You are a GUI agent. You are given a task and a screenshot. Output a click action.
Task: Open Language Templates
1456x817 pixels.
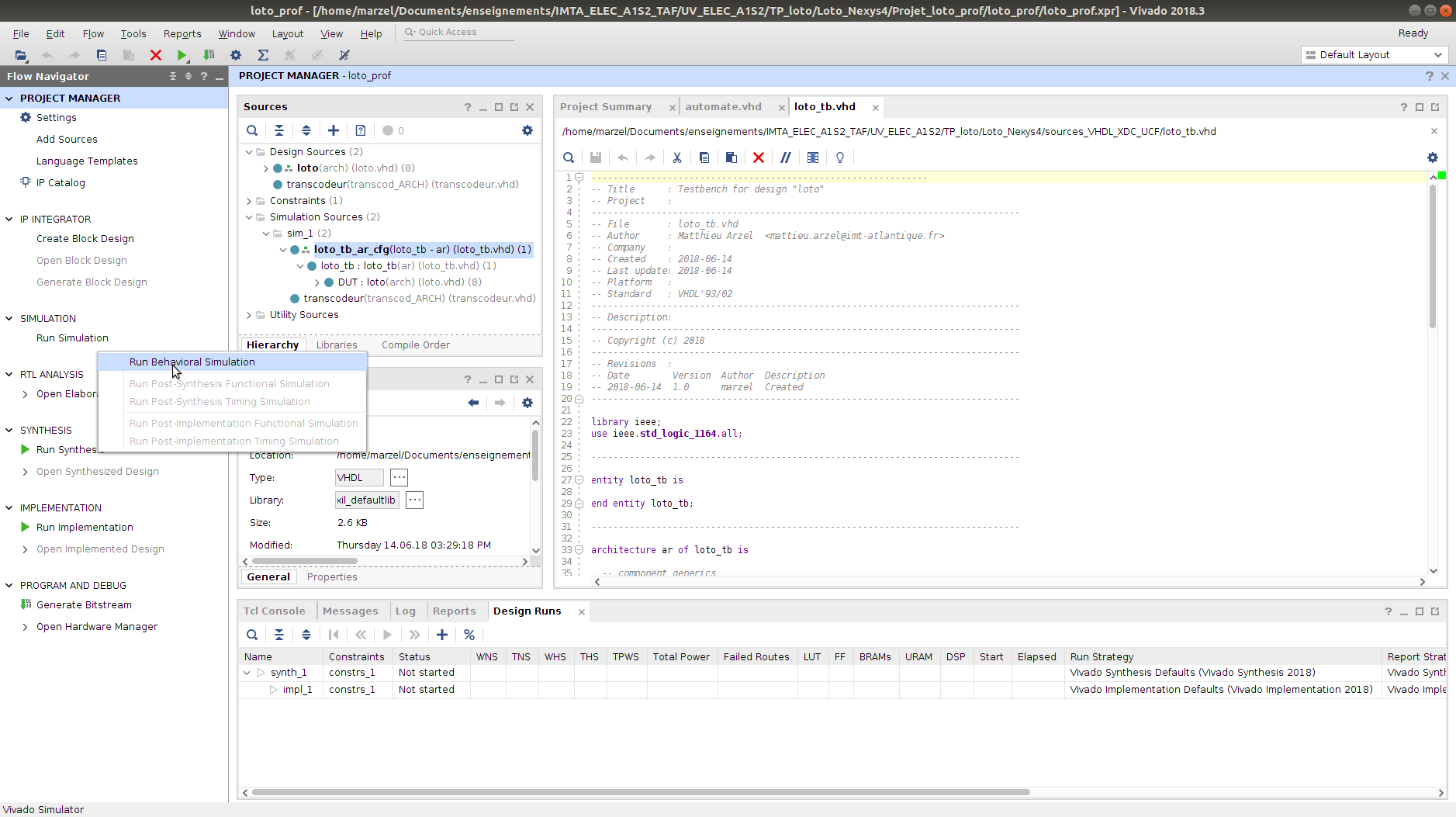point(87,161)
